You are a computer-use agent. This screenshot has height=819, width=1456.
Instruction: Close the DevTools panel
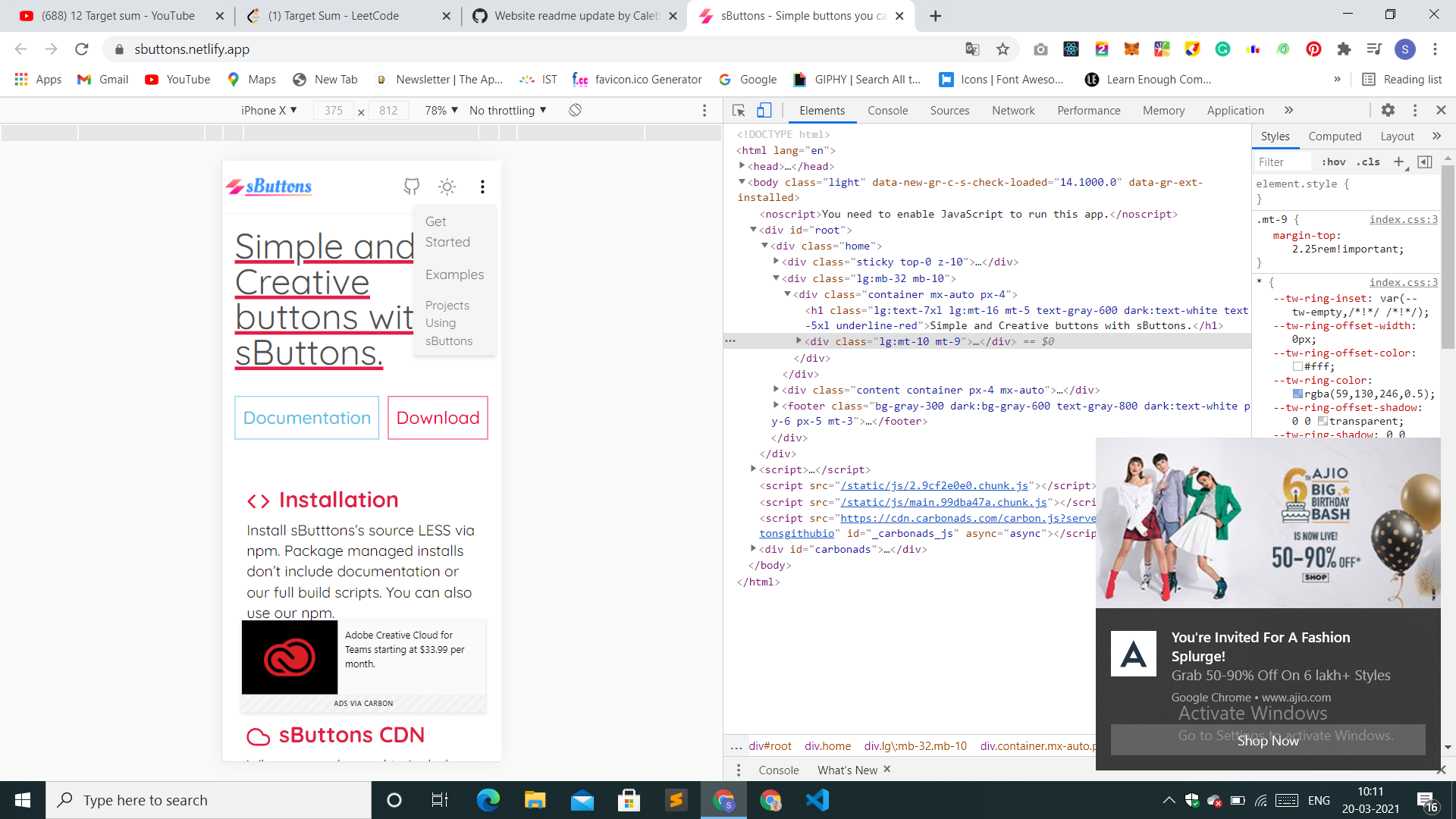click(1442, 111)
